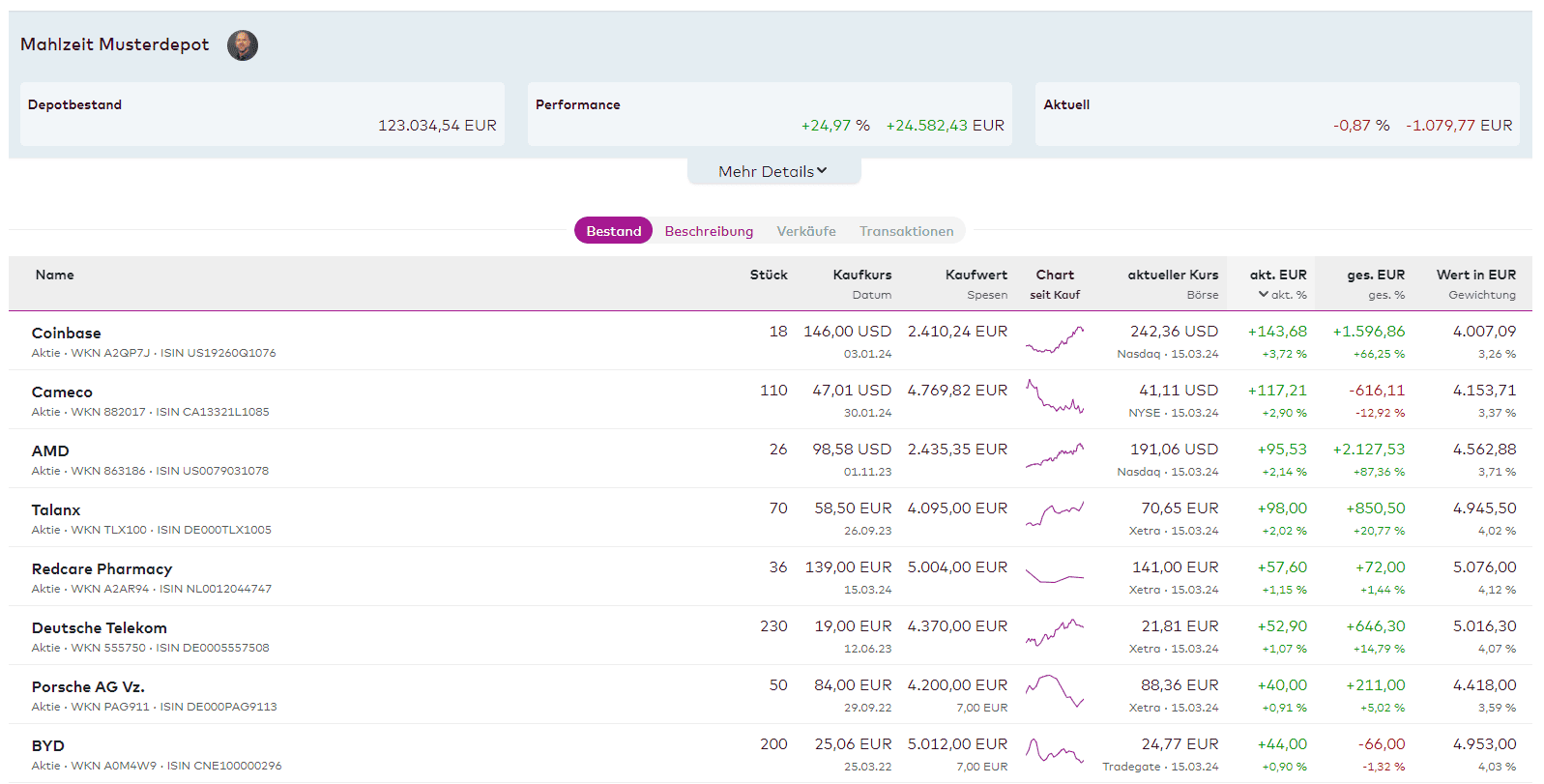
Task: View the Deutsche Telekom chart thumbnail
Action: click(1054, 633)
